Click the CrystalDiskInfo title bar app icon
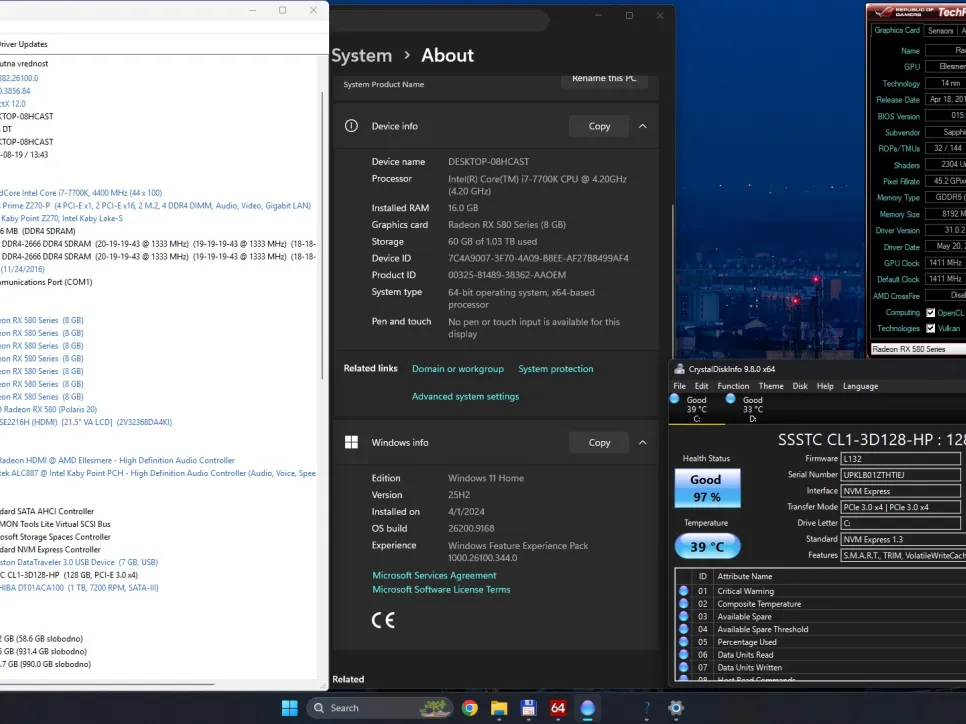 (680, 369)
